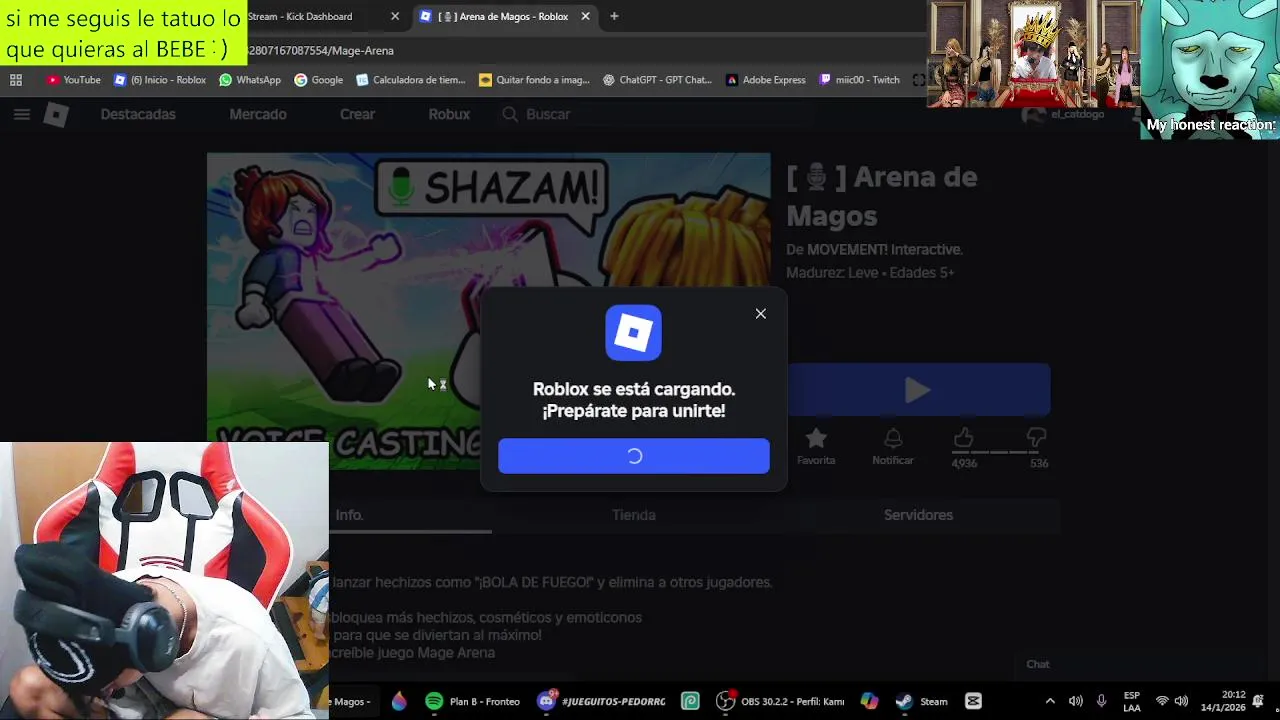Like the game with thumbs-up icon
1280x720 pixels.
pyautogui.click(x=963, y=437)
